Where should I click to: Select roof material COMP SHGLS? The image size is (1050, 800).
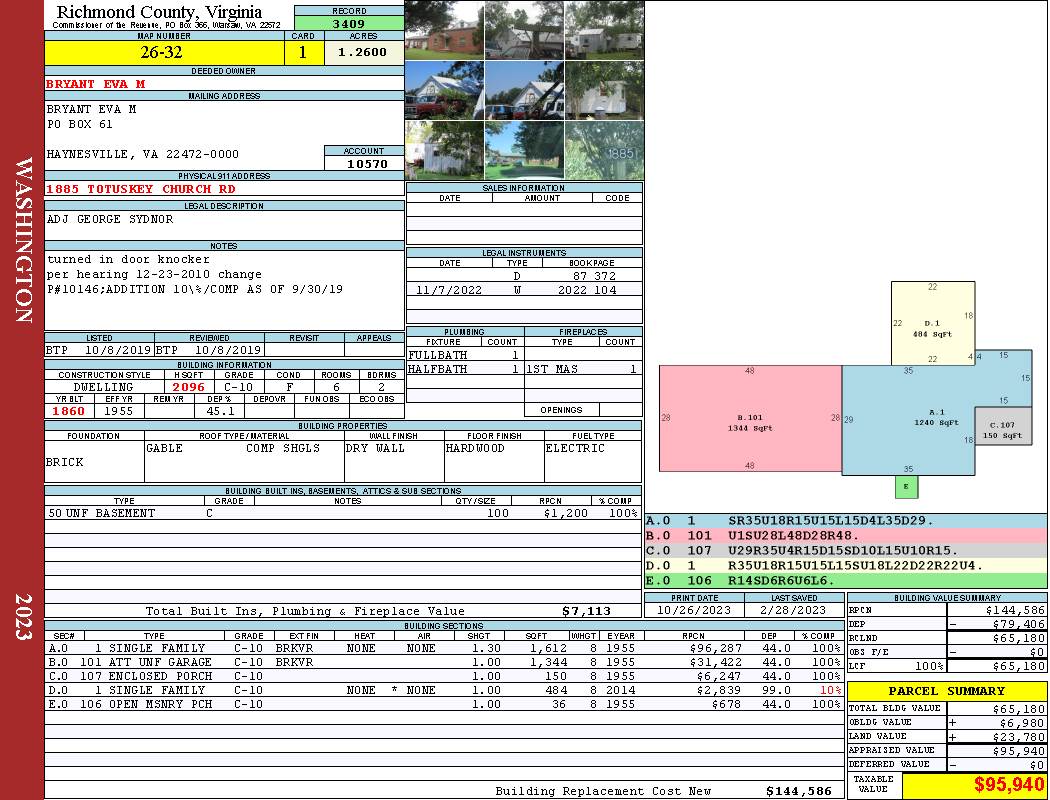point(283,448)
